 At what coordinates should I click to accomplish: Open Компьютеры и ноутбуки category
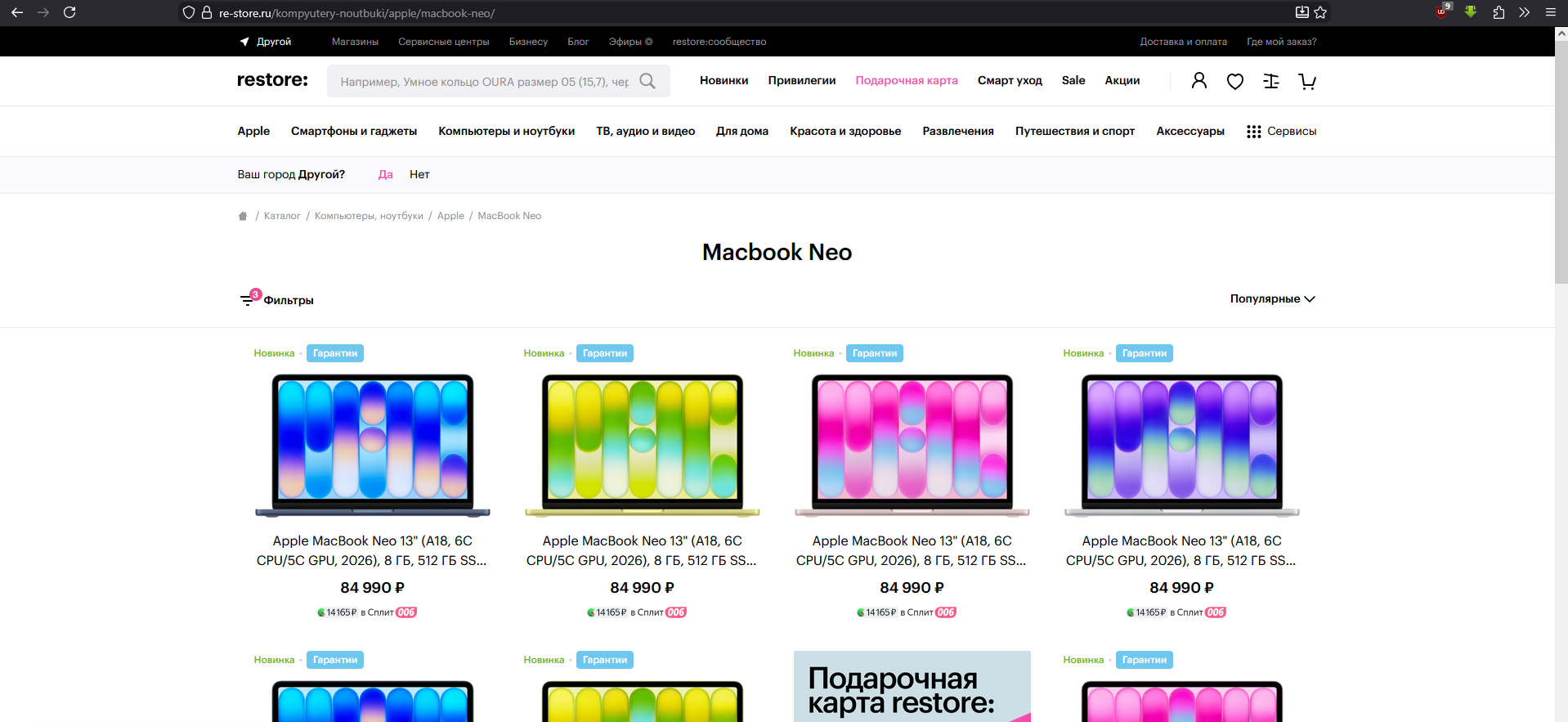coord(507,131)
